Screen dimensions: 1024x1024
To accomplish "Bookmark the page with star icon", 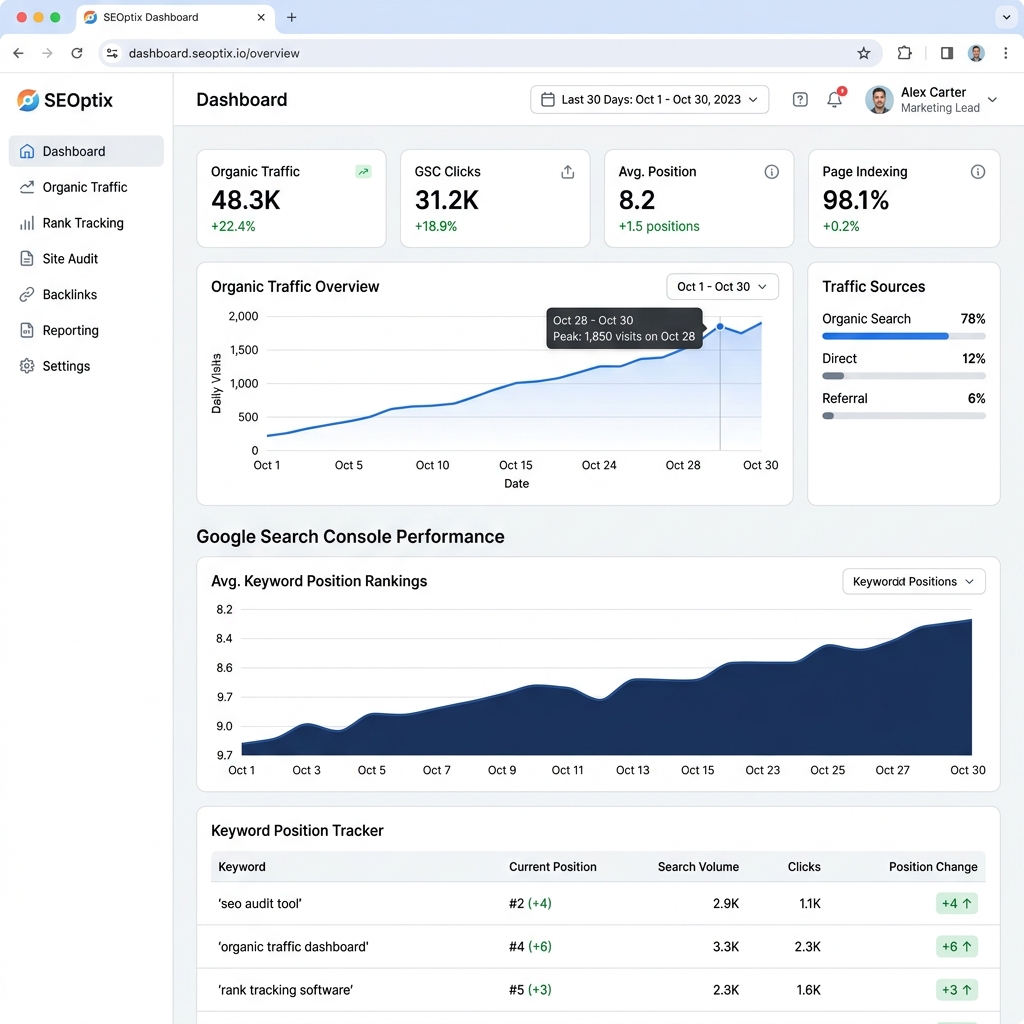I will tap(863, 53).
